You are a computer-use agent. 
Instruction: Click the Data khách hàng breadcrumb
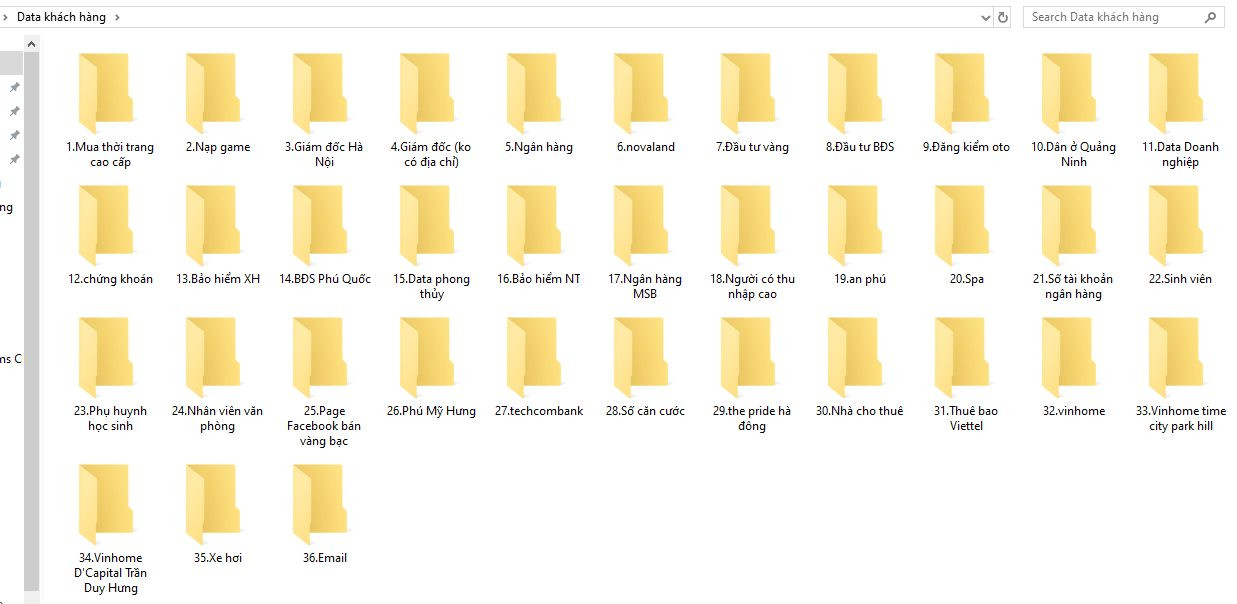61,17
